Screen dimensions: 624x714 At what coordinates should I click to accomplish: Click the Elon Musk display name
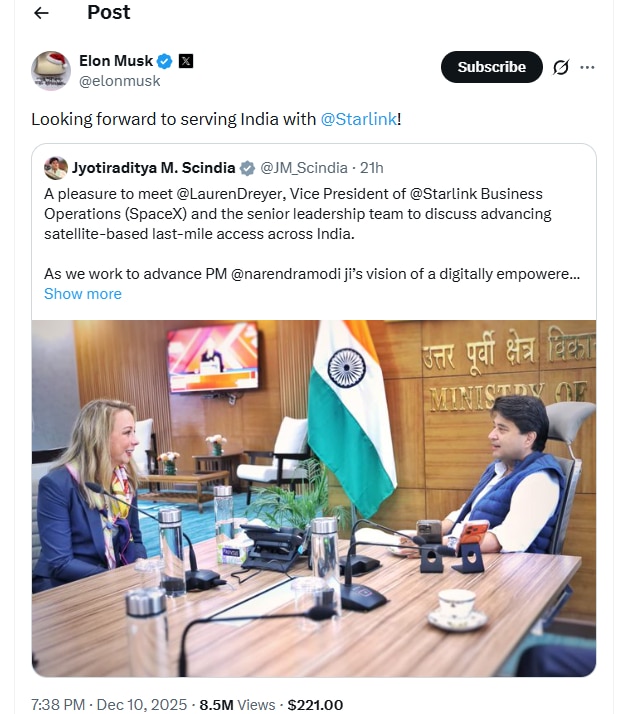[116, 61]
